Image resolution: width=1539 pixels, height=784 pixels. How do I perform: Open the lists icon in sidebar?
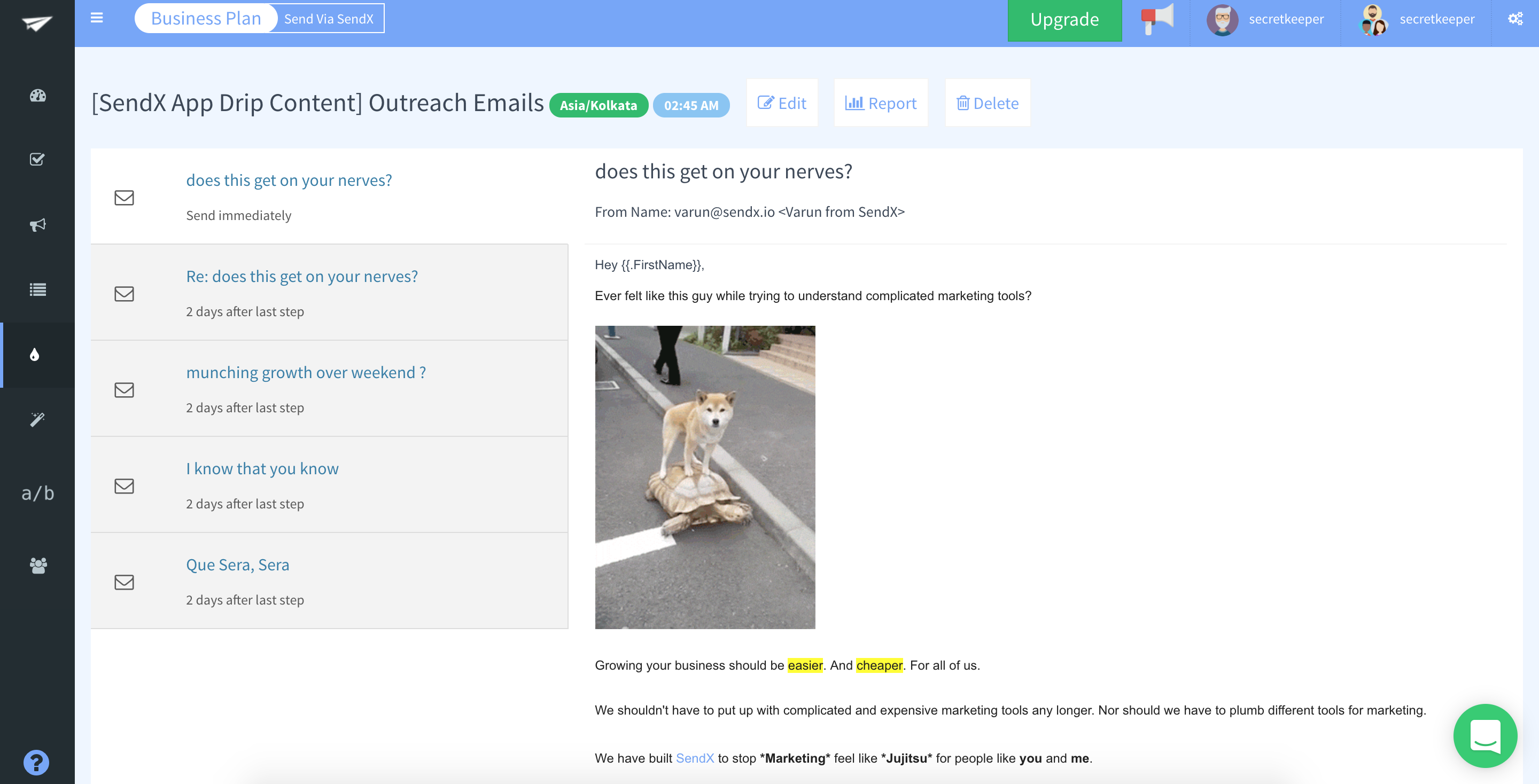tap(37, 289)
